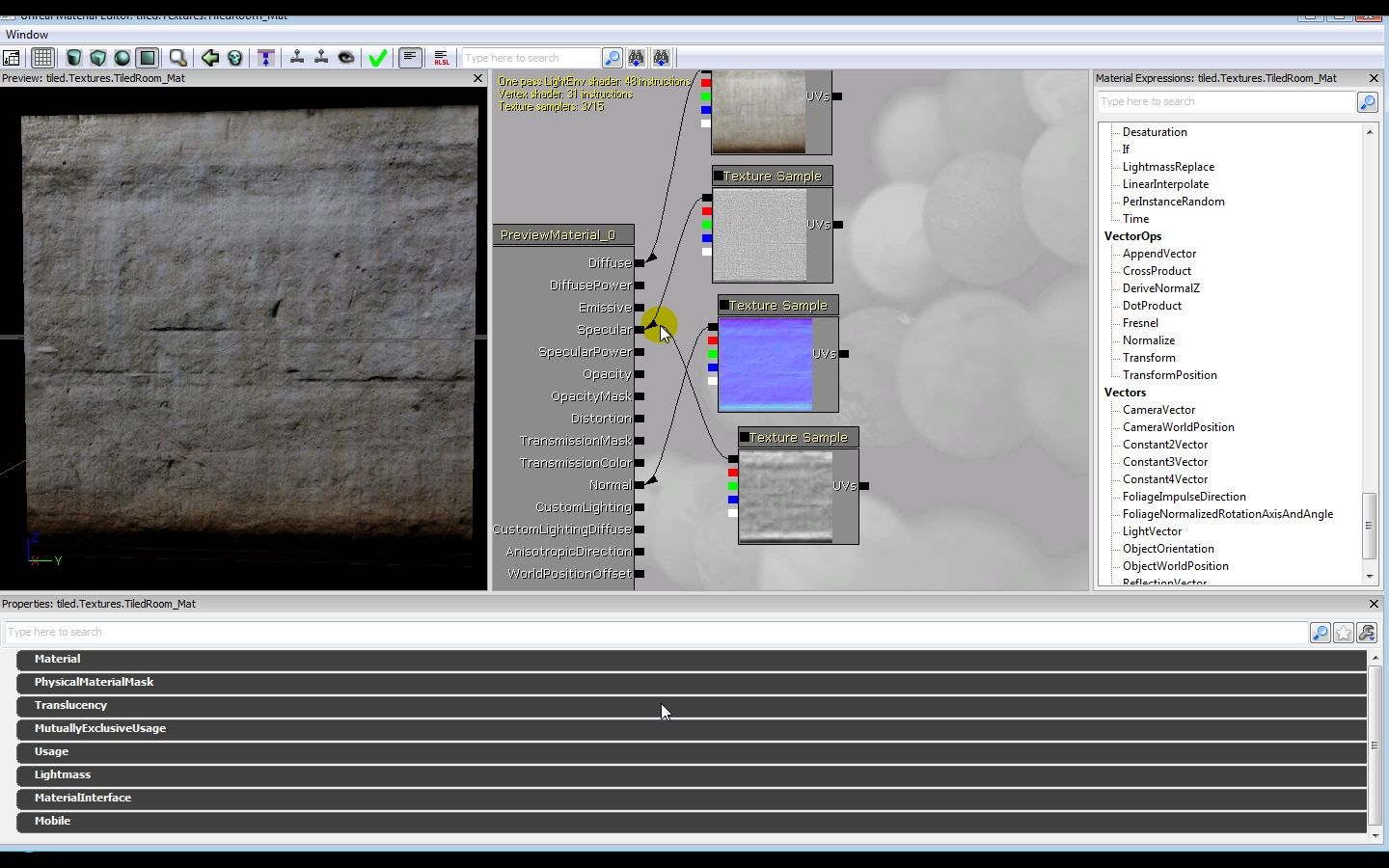The width and height of the screenshot is (1389, 868).
Task: Close the Material Expressions panel
Action: click(1374, 78)
